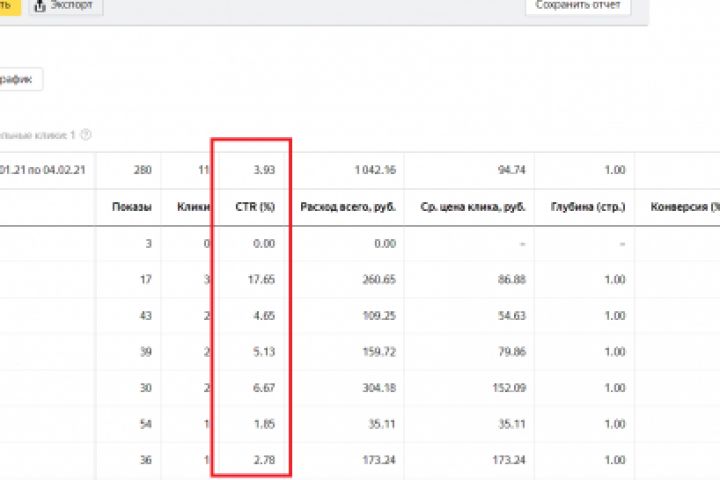Select total CTR value 3.93
The width and height of the screenshot is (720, 480).
264,170
